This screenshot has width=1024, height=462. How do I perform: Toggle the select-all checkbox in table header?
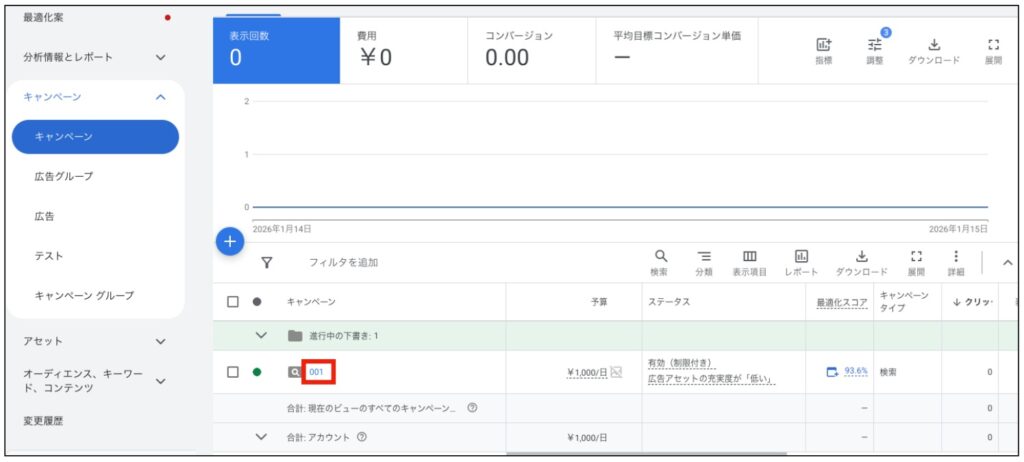pyautogui.click(x=233, y=302)
